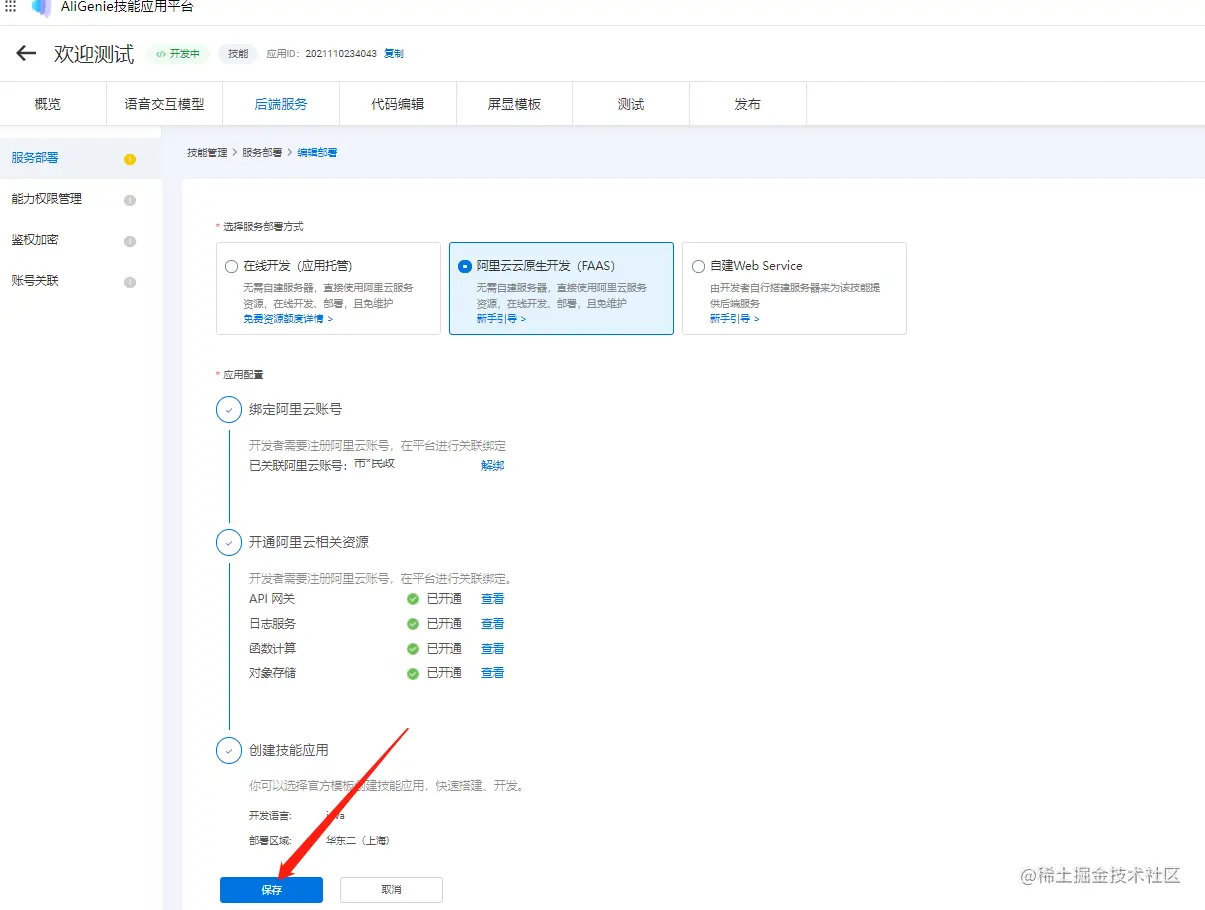Click the gray status dot beside 账号关联
This screenshot has height=910, width=1205.
click(x=130, y=282)
